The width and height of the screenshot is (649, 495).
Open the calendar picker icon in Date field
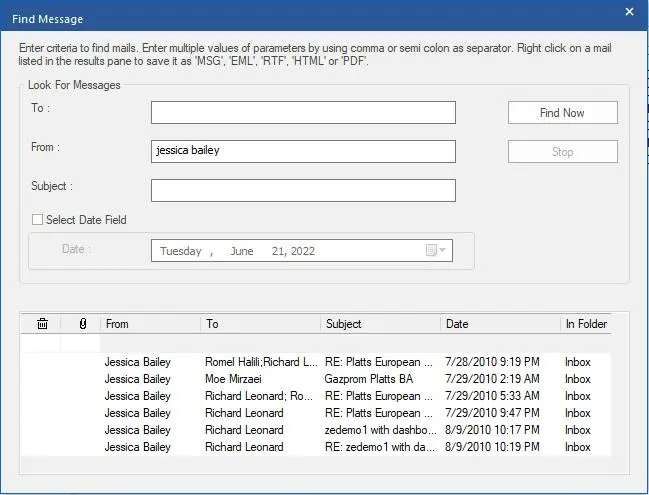pyautogui.click(x=431, y=250)
